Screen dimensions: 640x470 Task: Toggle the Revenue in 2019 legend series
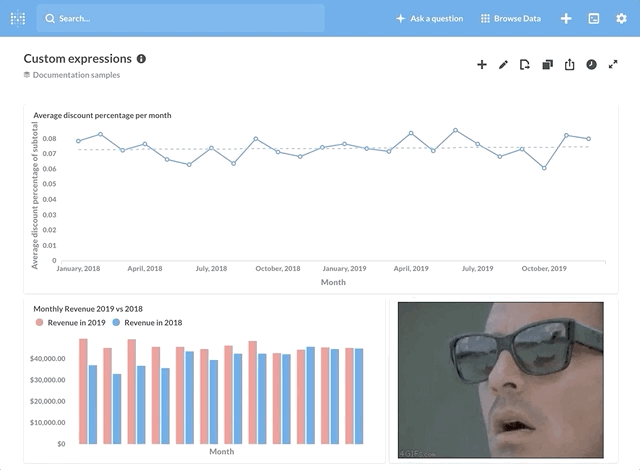[72, 323]
